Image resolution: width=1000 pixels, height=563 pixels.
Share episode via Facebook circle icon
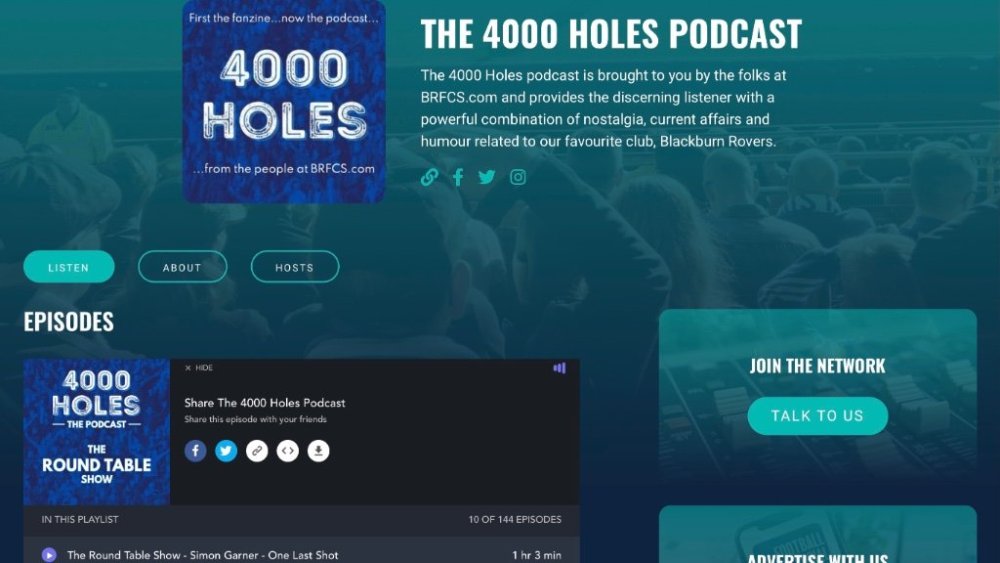pyautogui.click(x=195, y=451)
